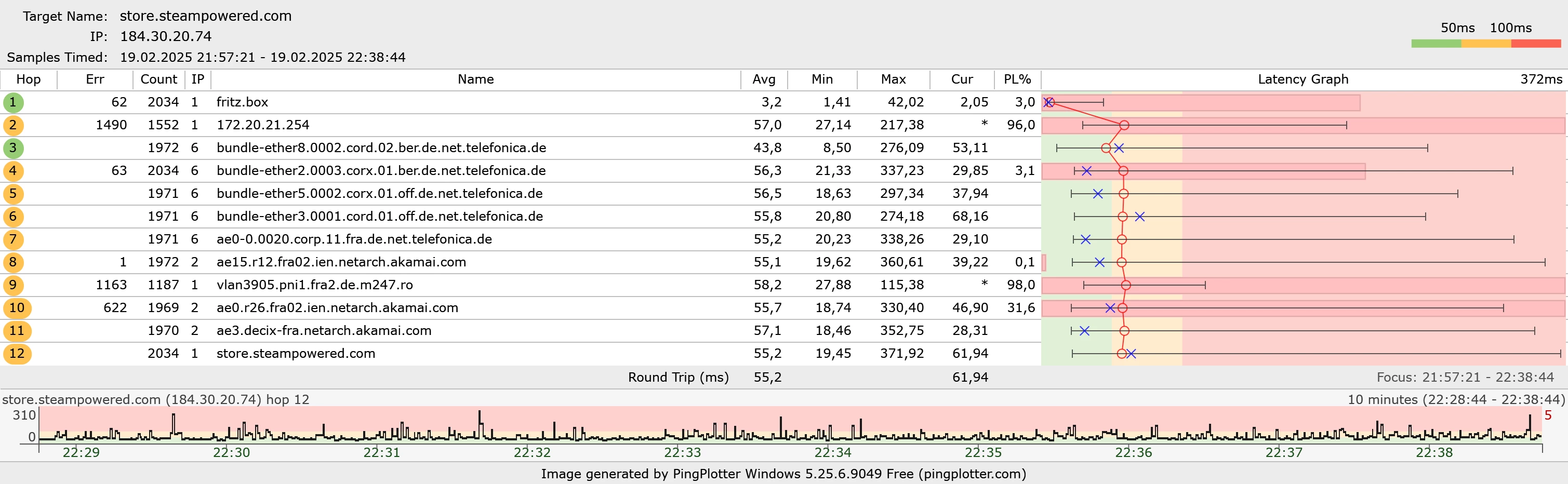1568x484 pixels.
Task: Click the 22:32 timeline marker
Action: tap(532, 452)
